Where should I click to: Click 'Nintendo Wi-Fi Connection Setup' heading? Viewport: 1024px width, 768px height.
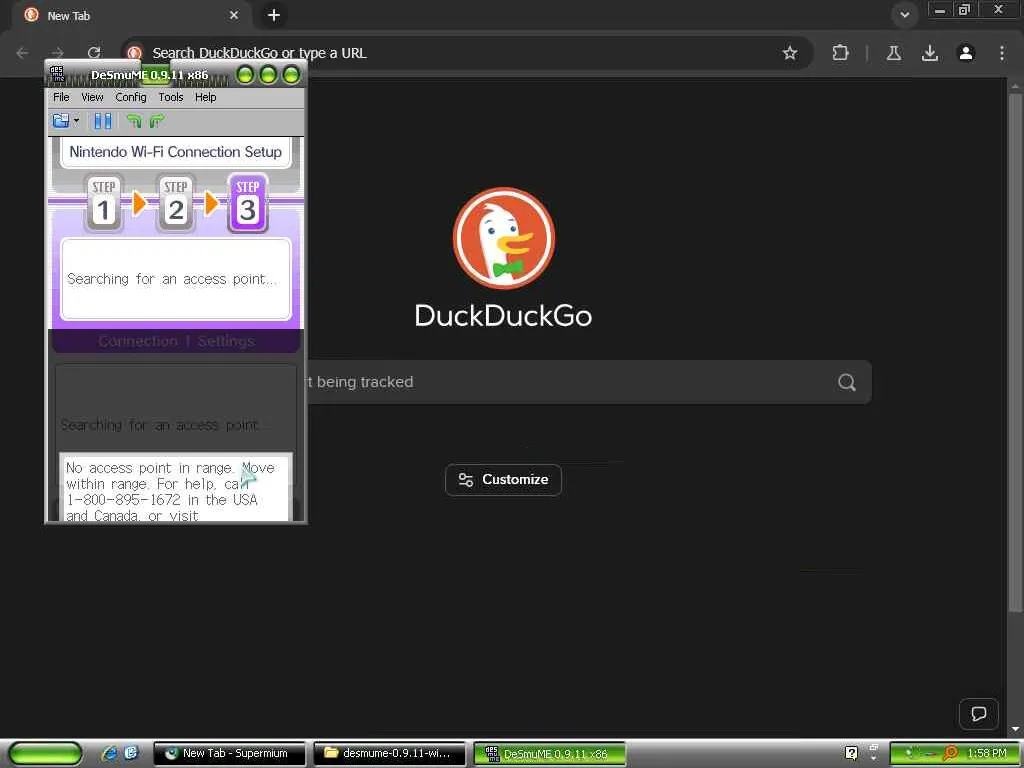pyautogui.click(x=176, y=152)
